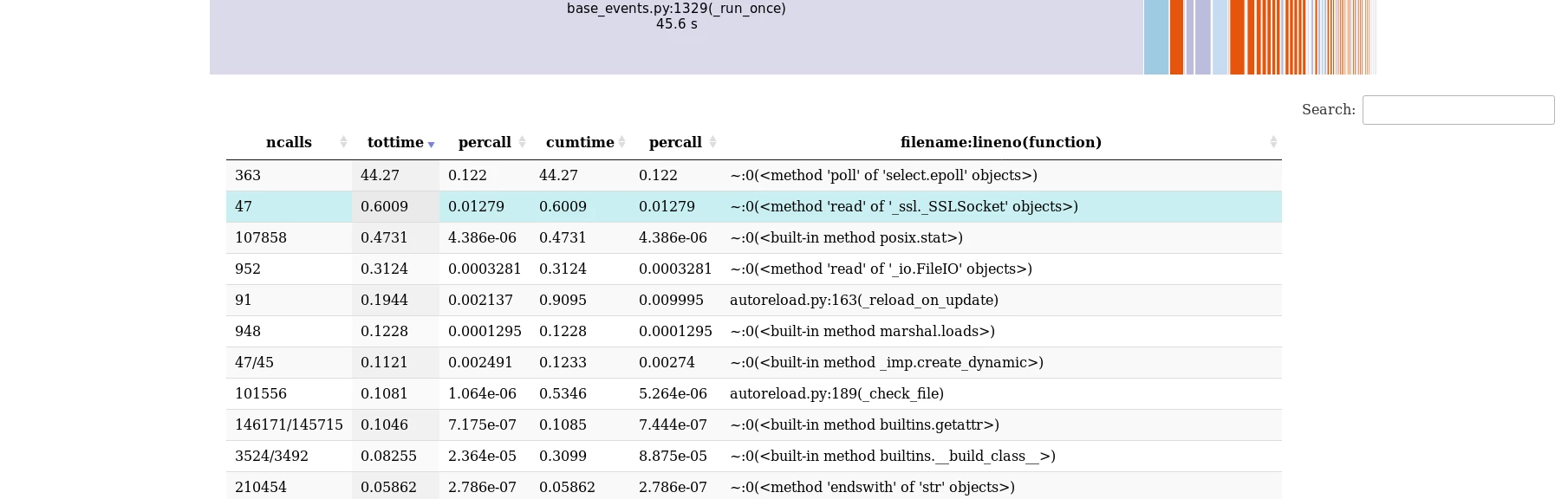Select the marshal.loads row

(754, 331)
